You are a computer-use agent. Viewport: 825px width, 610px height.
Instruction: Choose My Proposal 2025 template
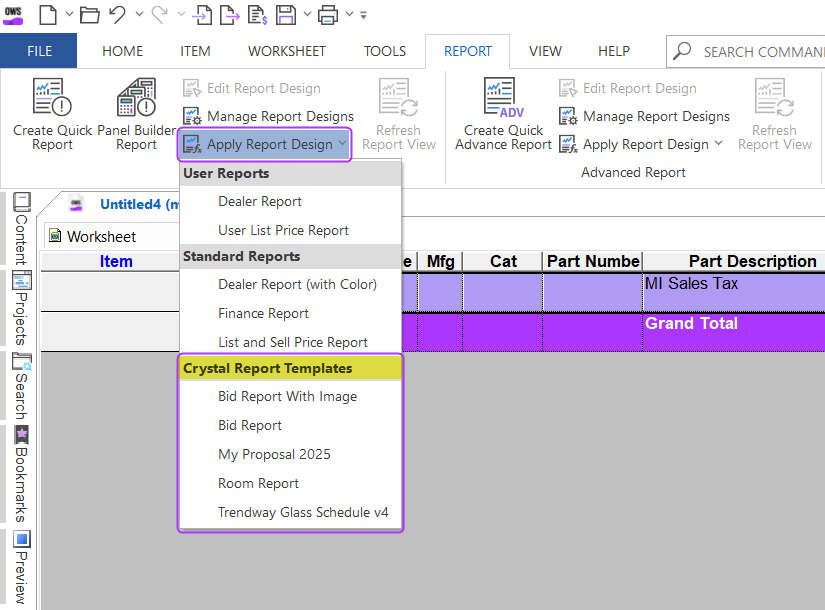[290, 454]
